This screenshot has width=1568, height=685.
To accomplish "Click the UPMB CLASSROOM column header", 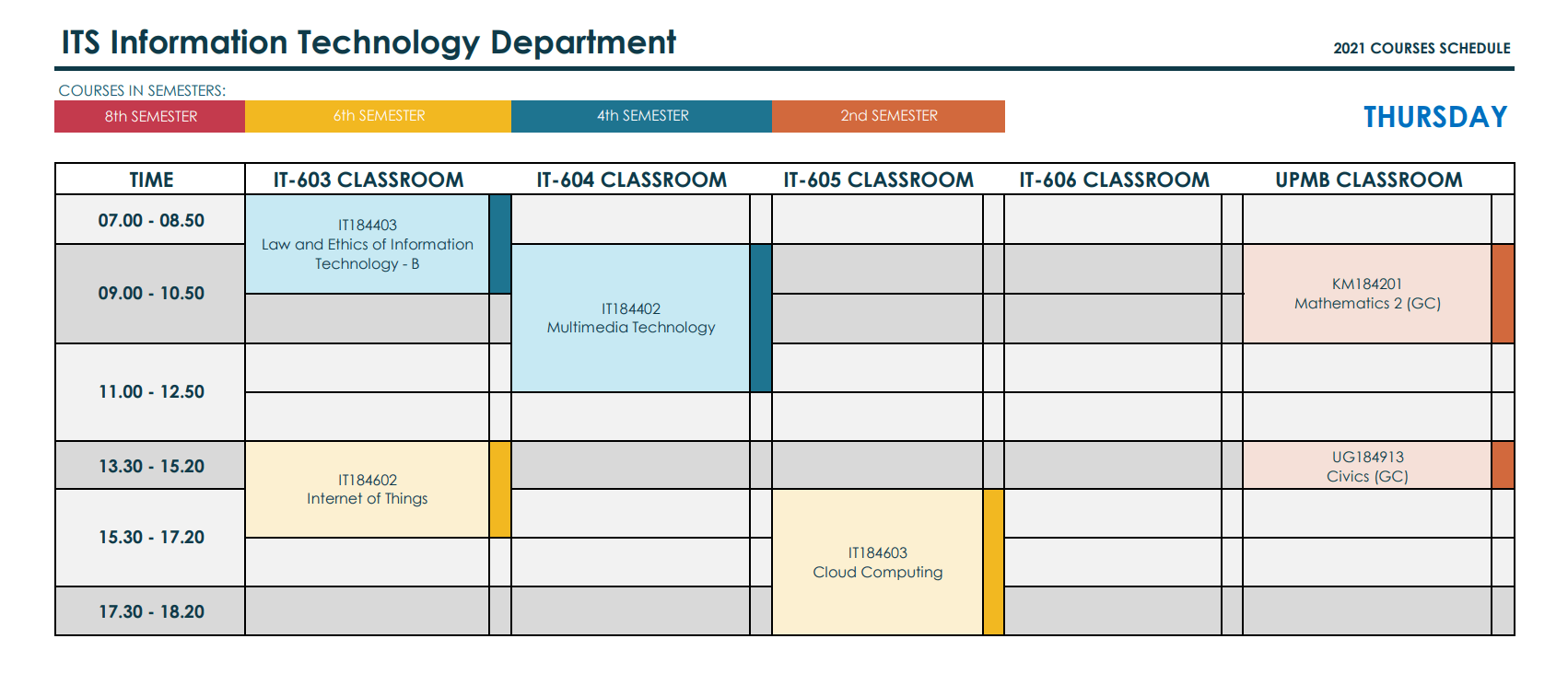I will click(x=1368, y=180).
